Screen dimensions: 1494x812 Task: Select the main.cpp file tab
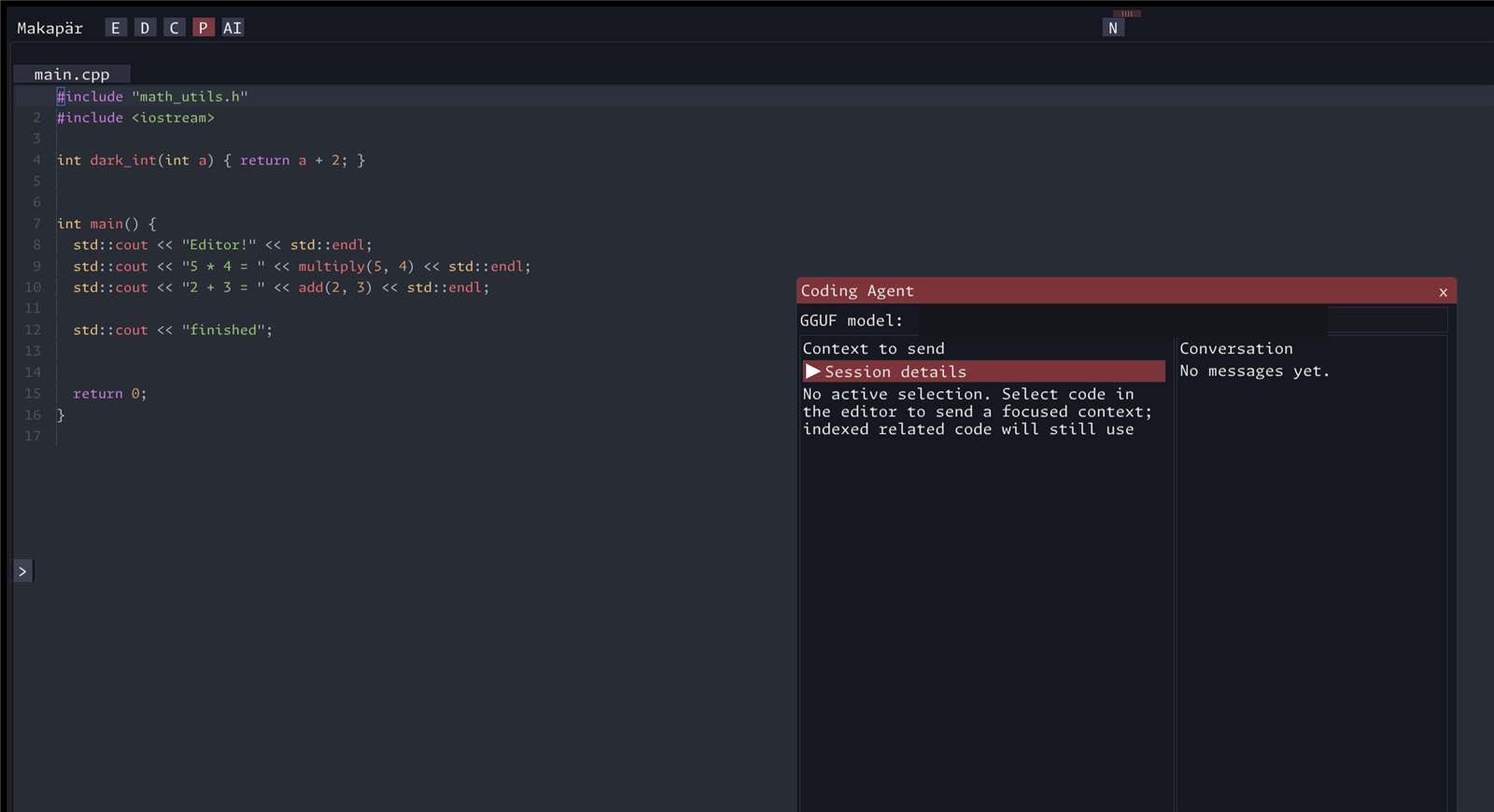click(72, 74)
